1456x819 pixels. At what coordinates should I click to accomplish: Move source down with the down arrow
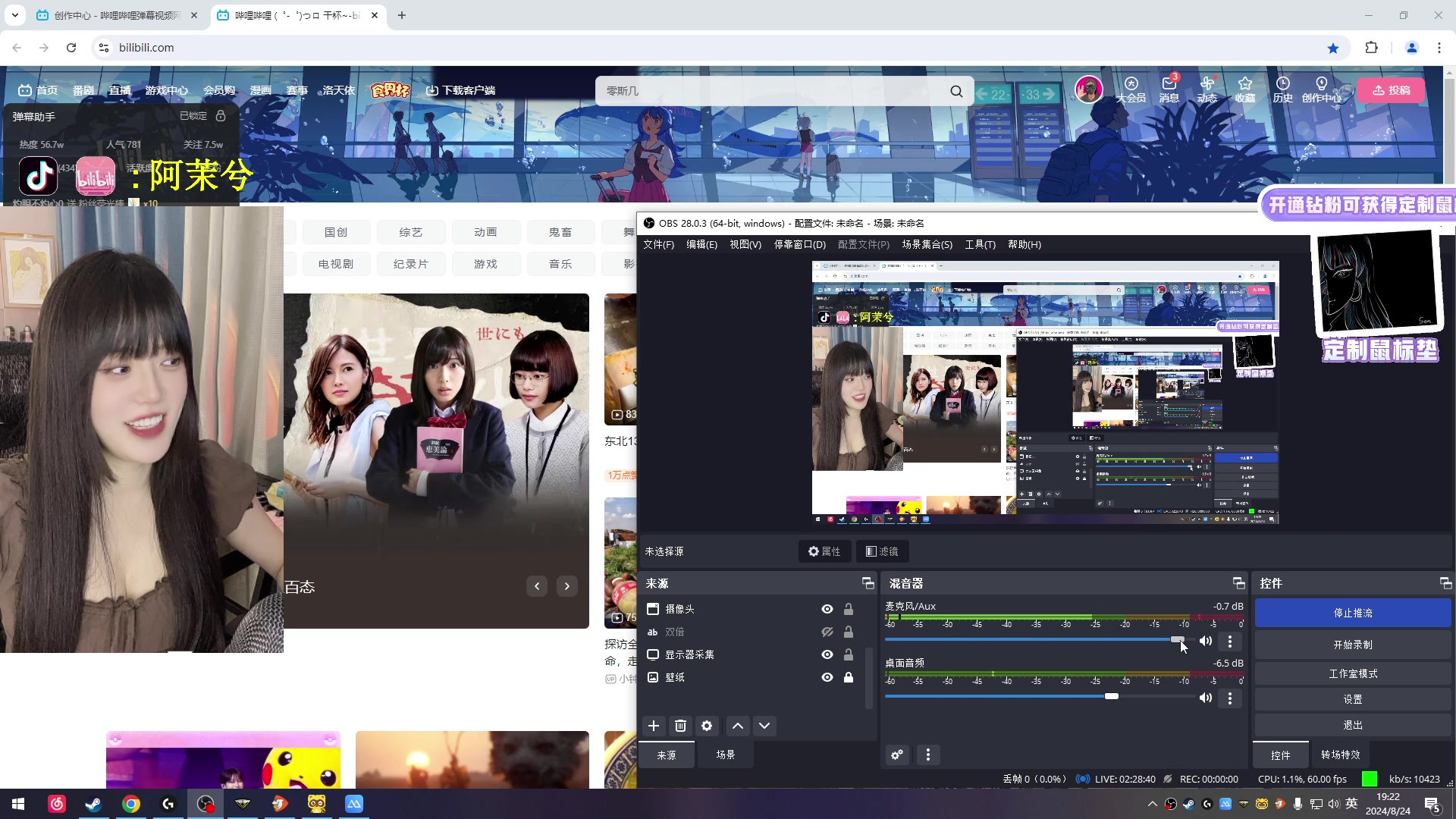point(764,726)
